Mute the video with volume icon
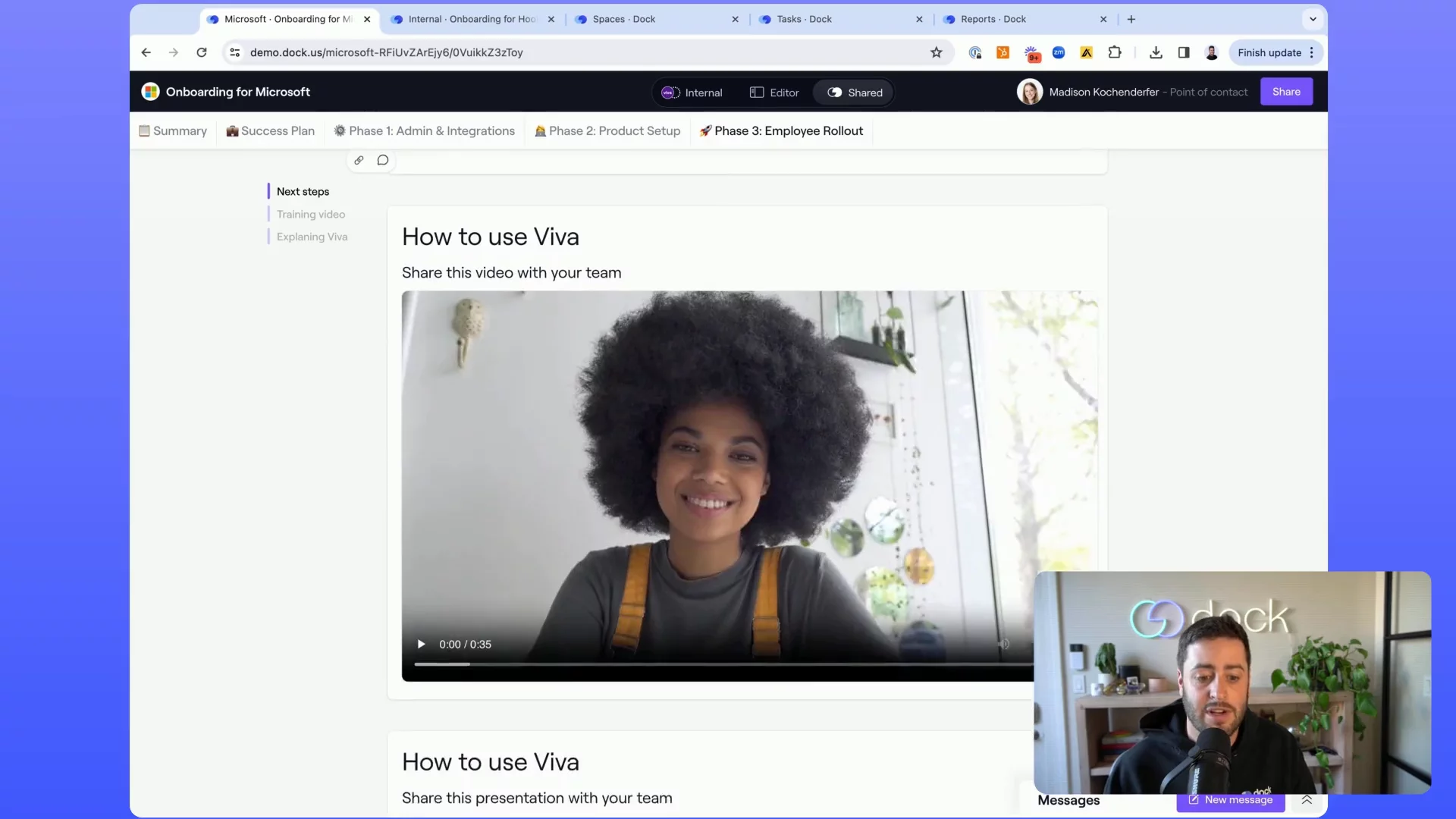Image resolution: width=1456 pixels, height=819 pixels. [x=1003, y=645]
